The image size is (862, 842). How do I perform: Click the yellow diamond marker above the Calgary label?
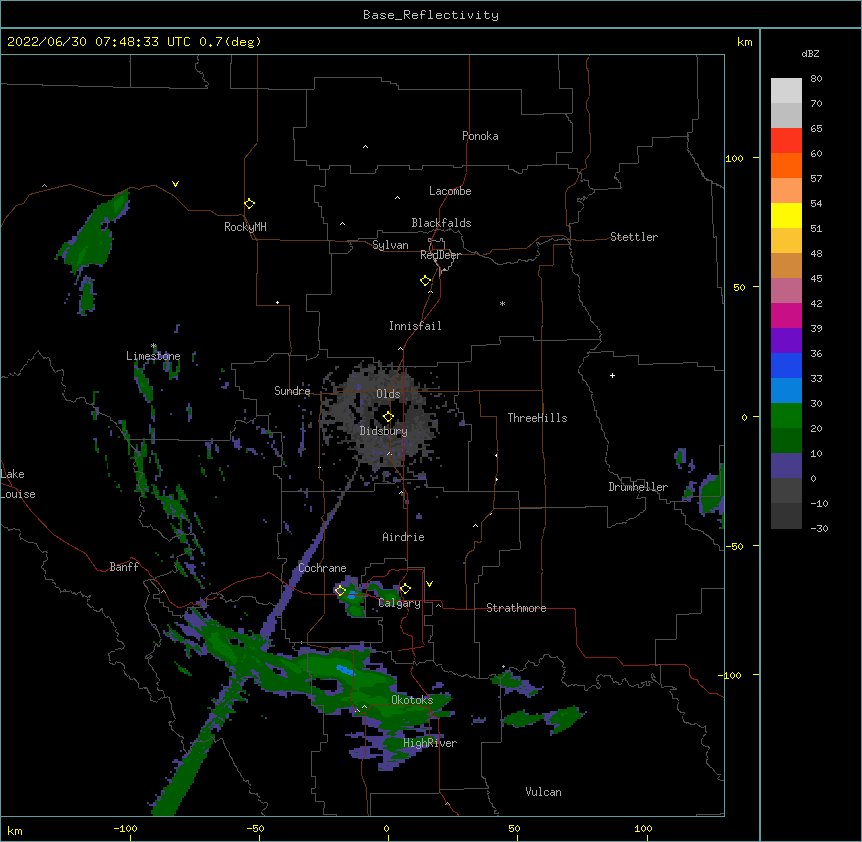tap(405, 589)
